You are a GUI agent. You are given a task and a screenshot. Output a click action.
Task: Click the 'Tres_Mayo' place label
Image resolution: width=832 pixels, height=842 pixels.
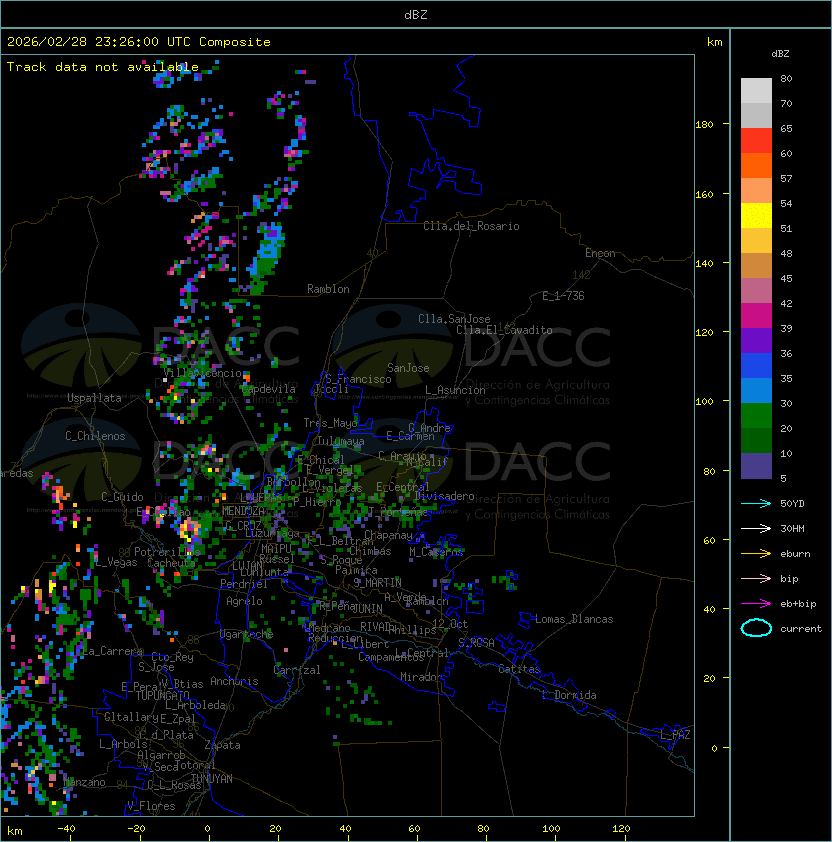pyautogui.click(x=330, y=423)
